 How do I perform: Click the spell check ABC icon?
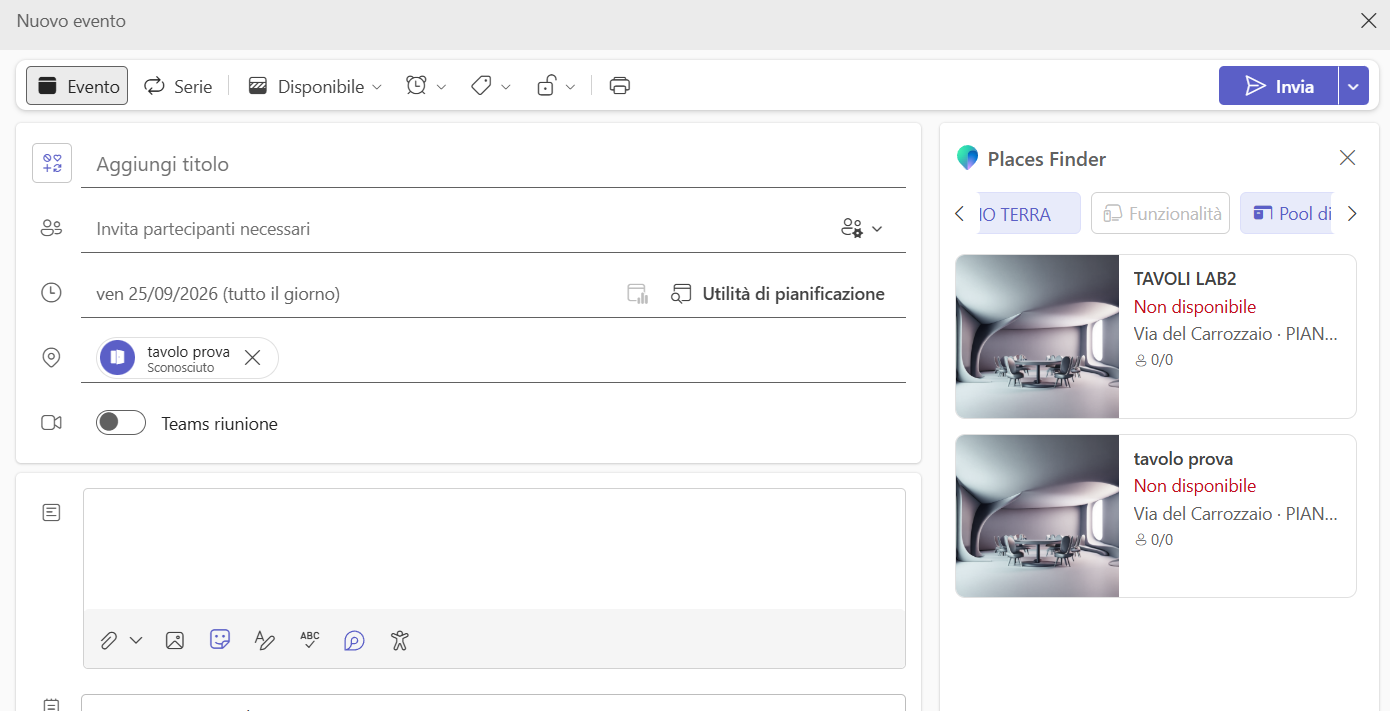coord(310,640)
